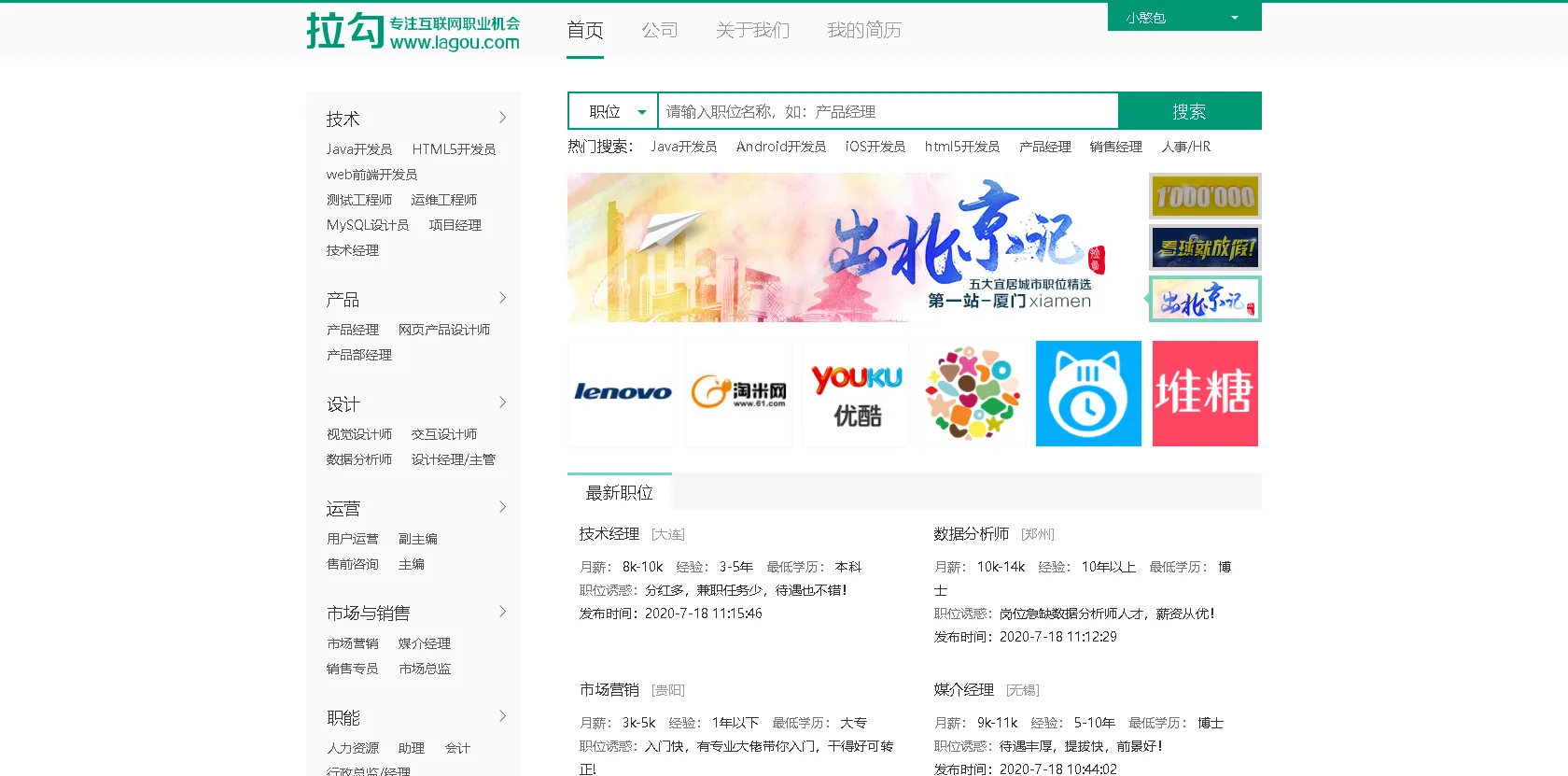Click hot search iOS开发员
The image size is (1568, 776).
(875, 147)
